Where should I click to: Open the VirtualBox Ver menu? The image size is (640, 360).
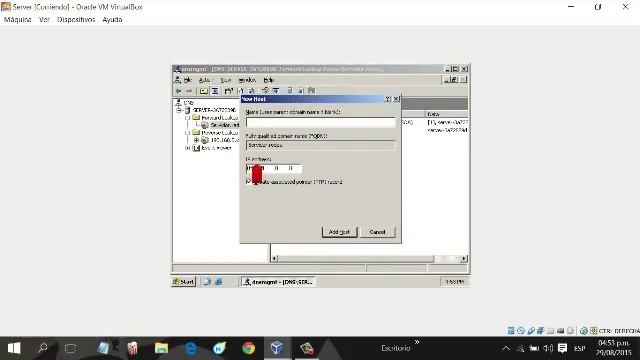pos(44,20)
